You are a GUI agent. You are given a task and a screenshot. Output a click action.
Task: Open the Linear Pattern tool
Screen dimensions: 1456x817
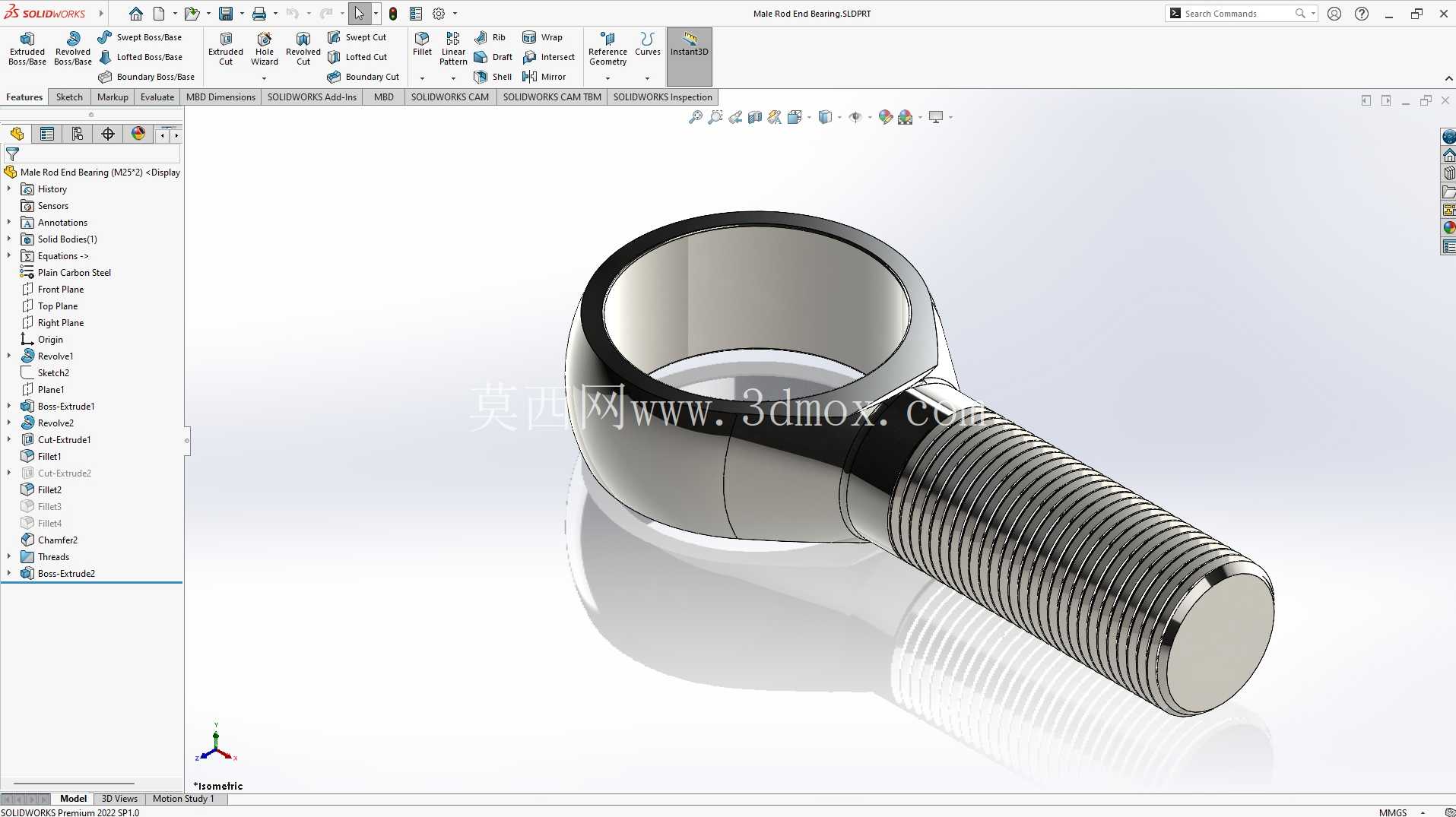pos(453,49)
